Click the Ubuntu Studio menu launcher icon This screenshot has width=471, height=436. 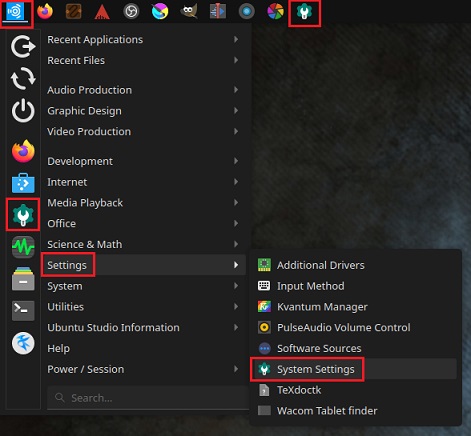tap(15, 12)
